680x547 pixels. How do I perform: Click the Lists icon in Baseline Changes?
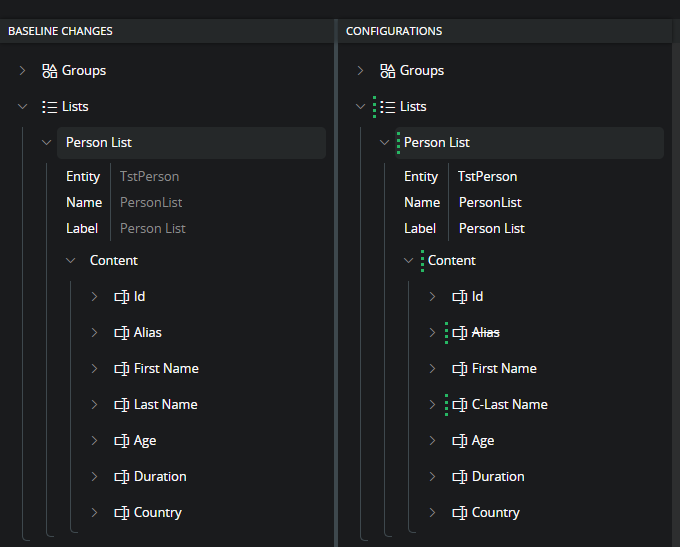pos(50,107)
